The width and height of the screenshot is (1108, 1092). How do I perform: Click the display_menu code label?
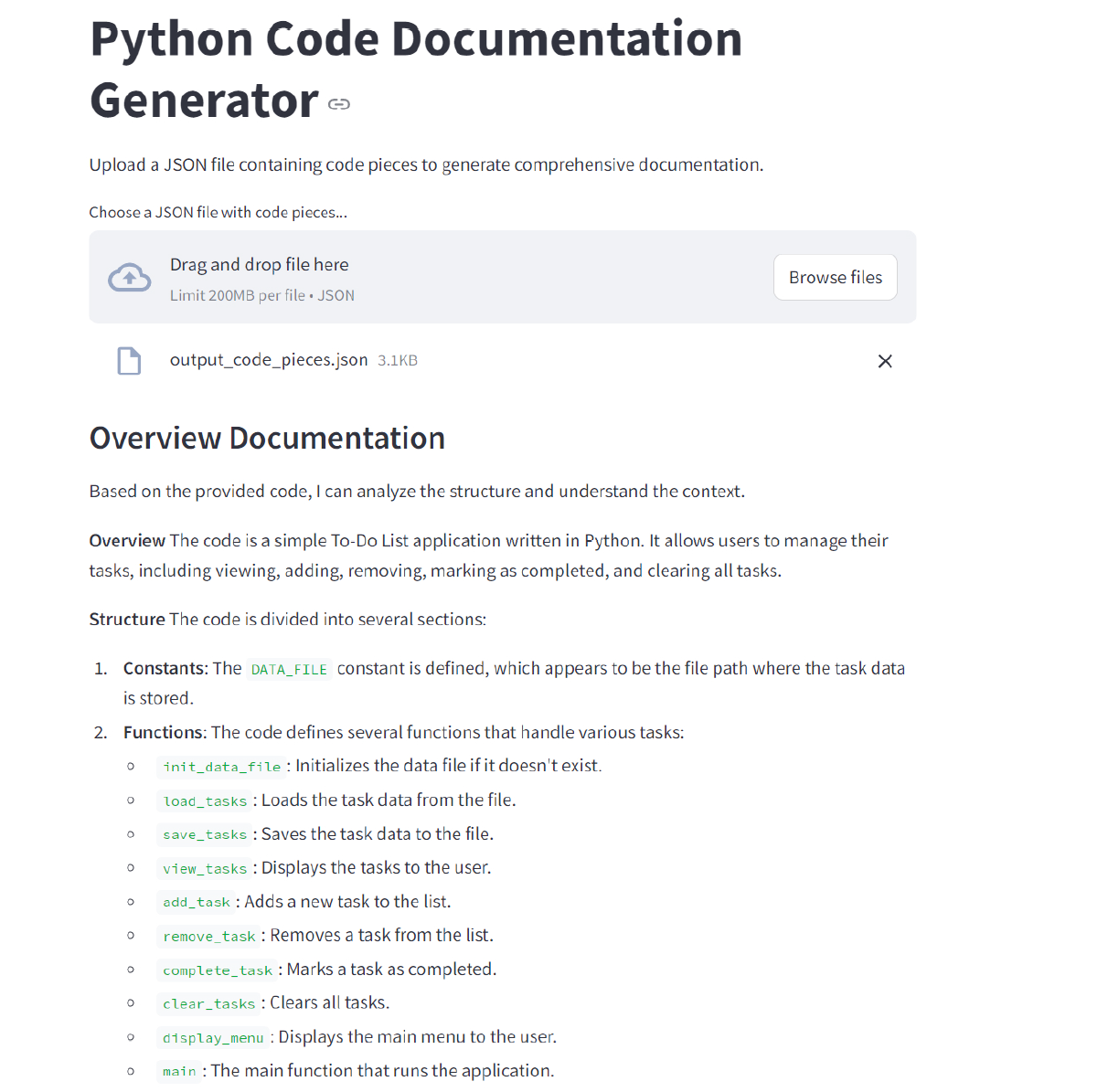coord(213,1037)
